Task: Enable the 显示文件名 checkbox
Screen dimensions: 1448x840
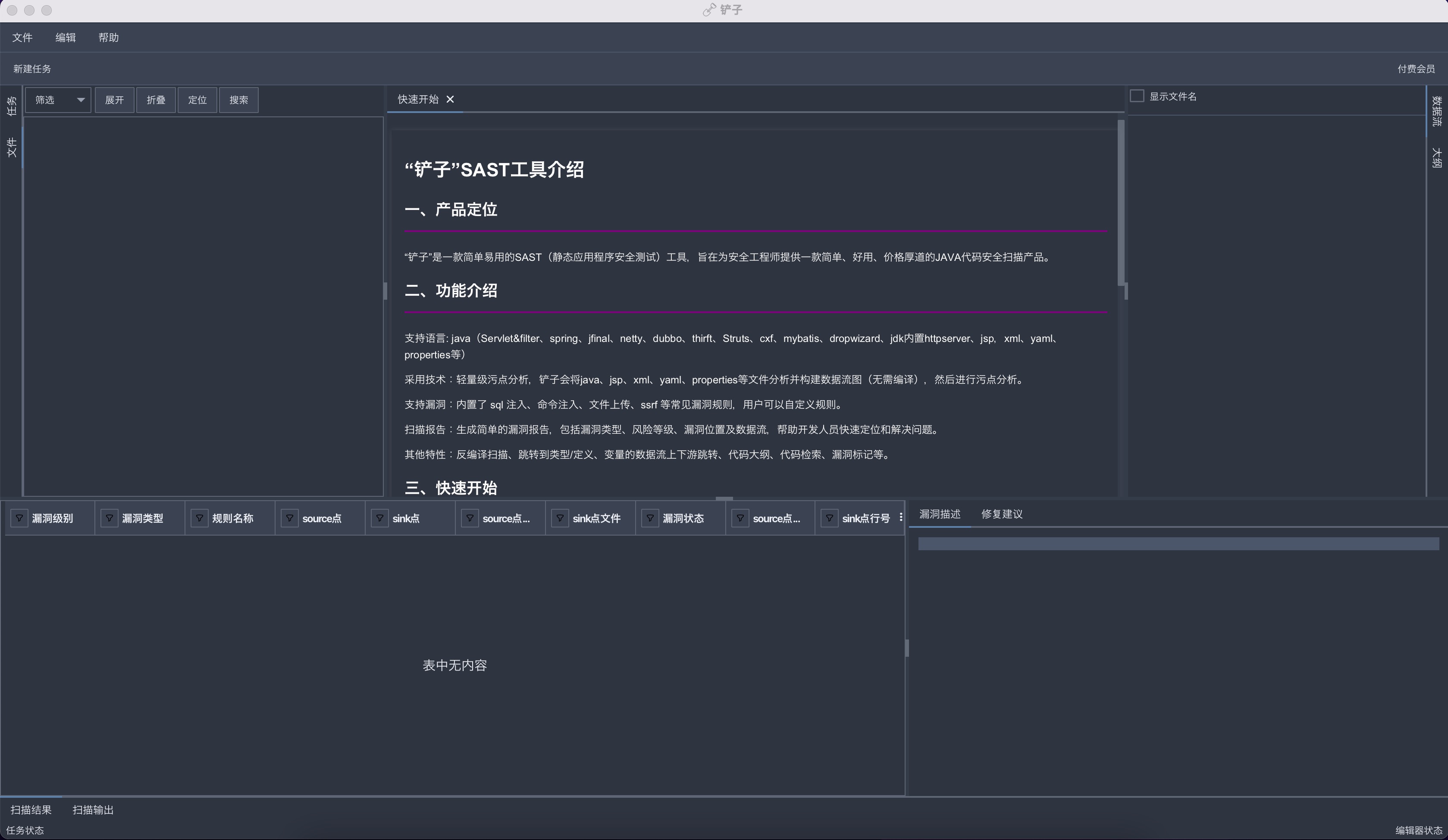Action: click(1137, 96)
